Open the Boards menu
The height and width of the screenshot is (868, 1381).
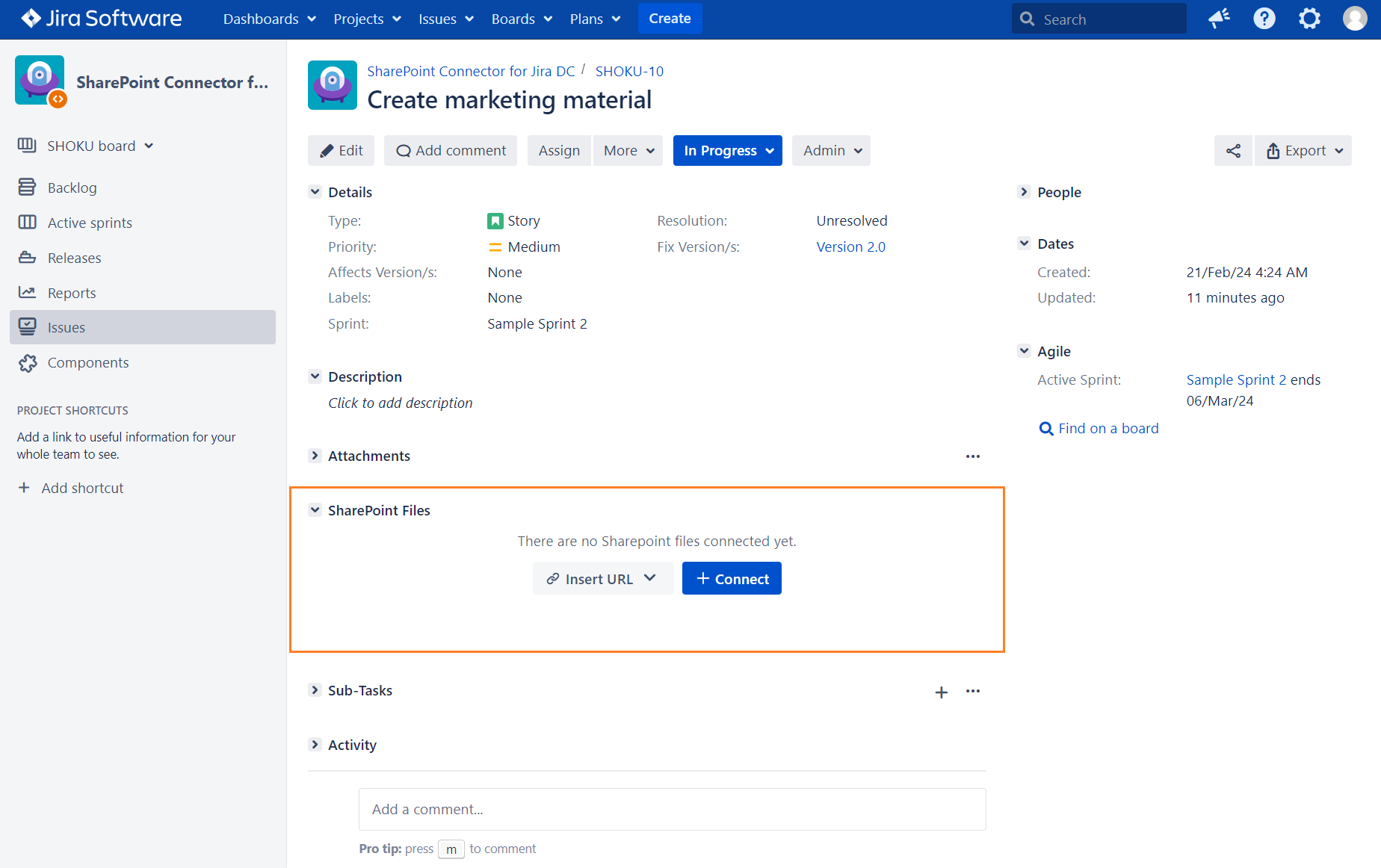(521, 19)
